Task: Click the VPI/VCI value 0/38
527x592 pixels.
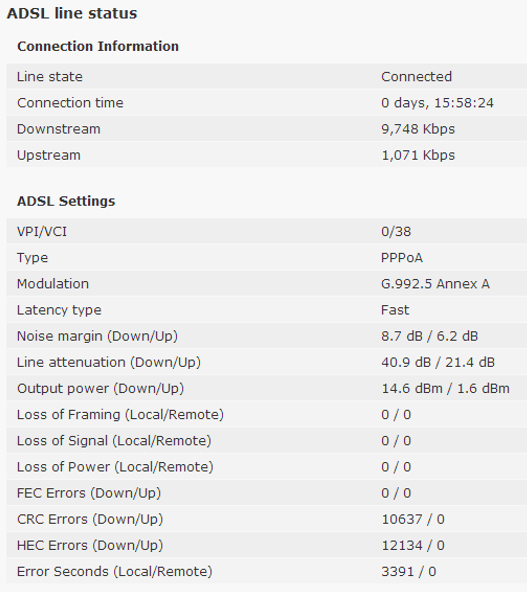Action: tap(396, 231)
